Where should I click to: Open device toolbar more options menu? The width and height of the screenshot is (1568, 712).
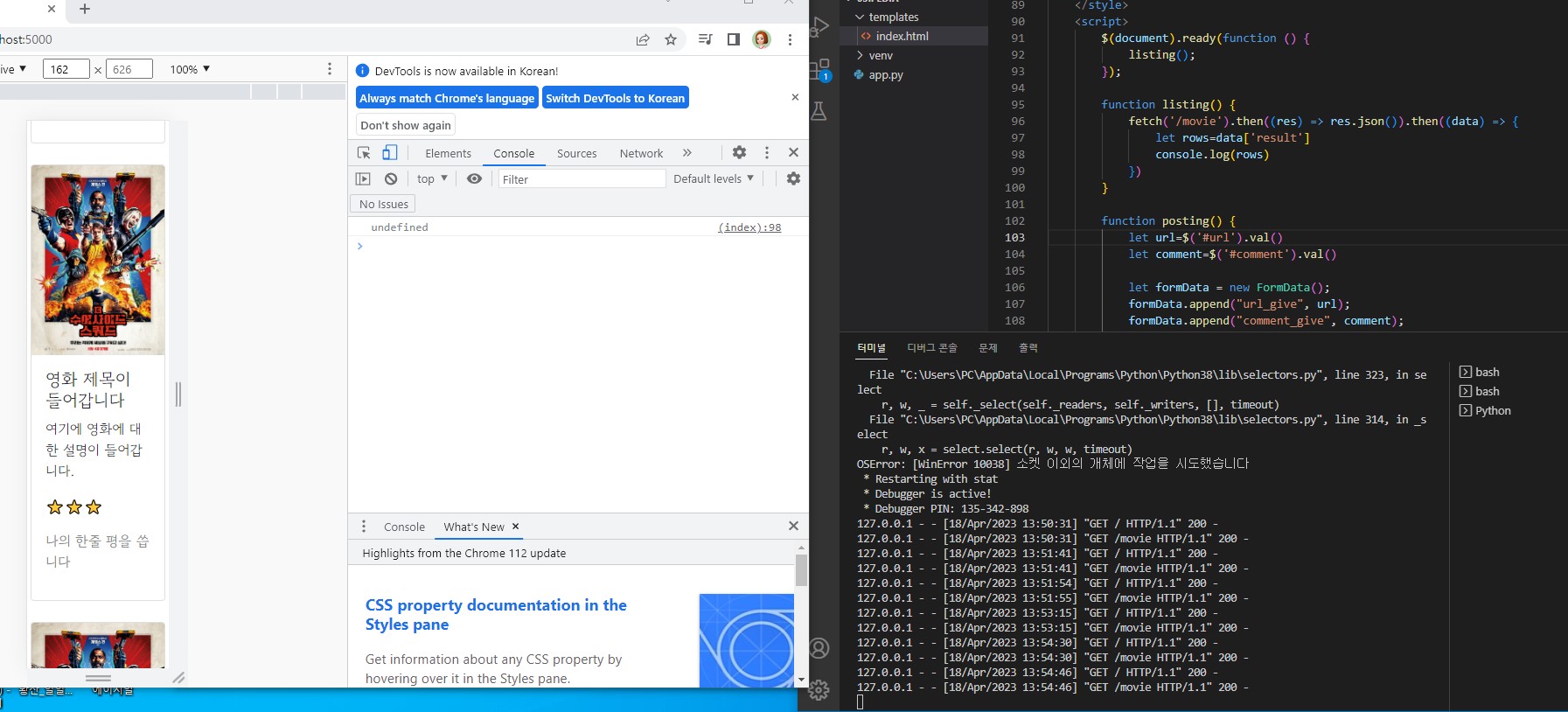pyautogui.click(x=330, y=69)
